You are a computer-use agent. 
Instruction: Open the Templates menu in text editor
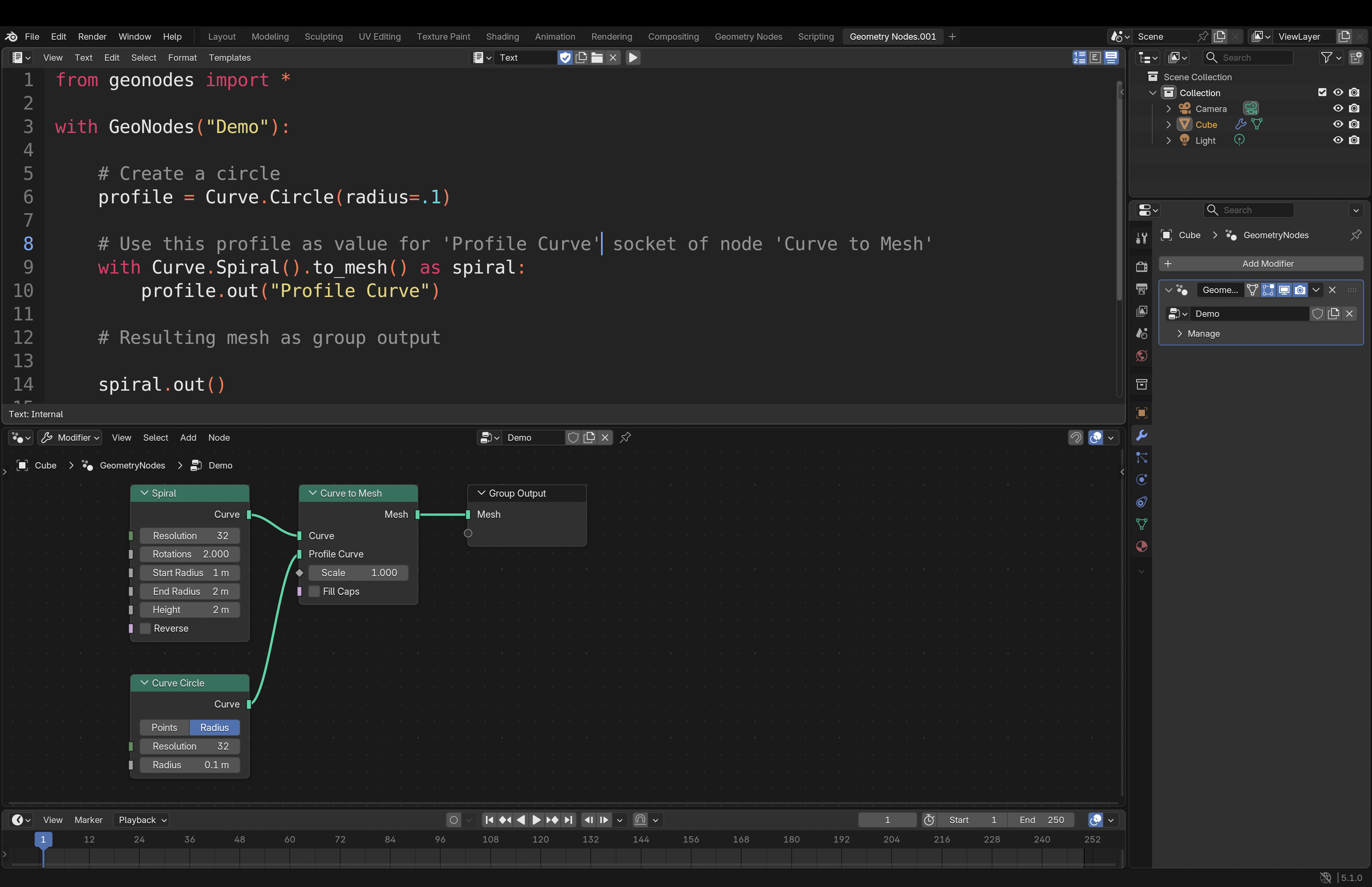tap(230, 58)
